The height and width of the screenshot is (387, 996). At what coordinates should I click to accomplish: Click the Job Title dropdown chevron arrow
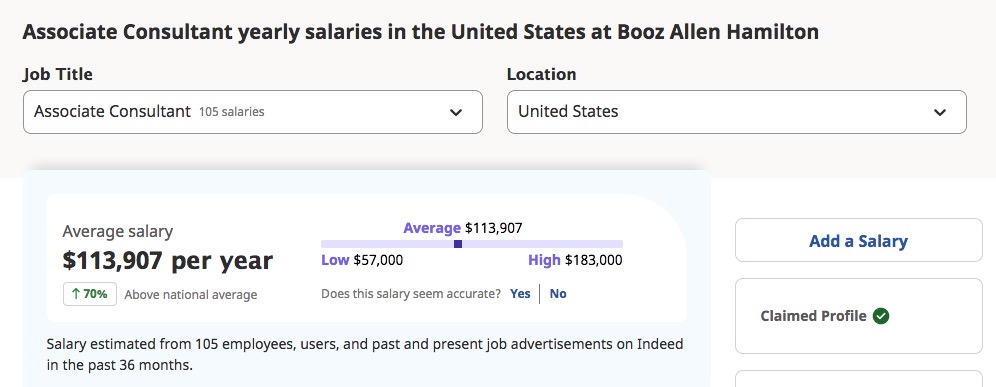tap(455, 112)
